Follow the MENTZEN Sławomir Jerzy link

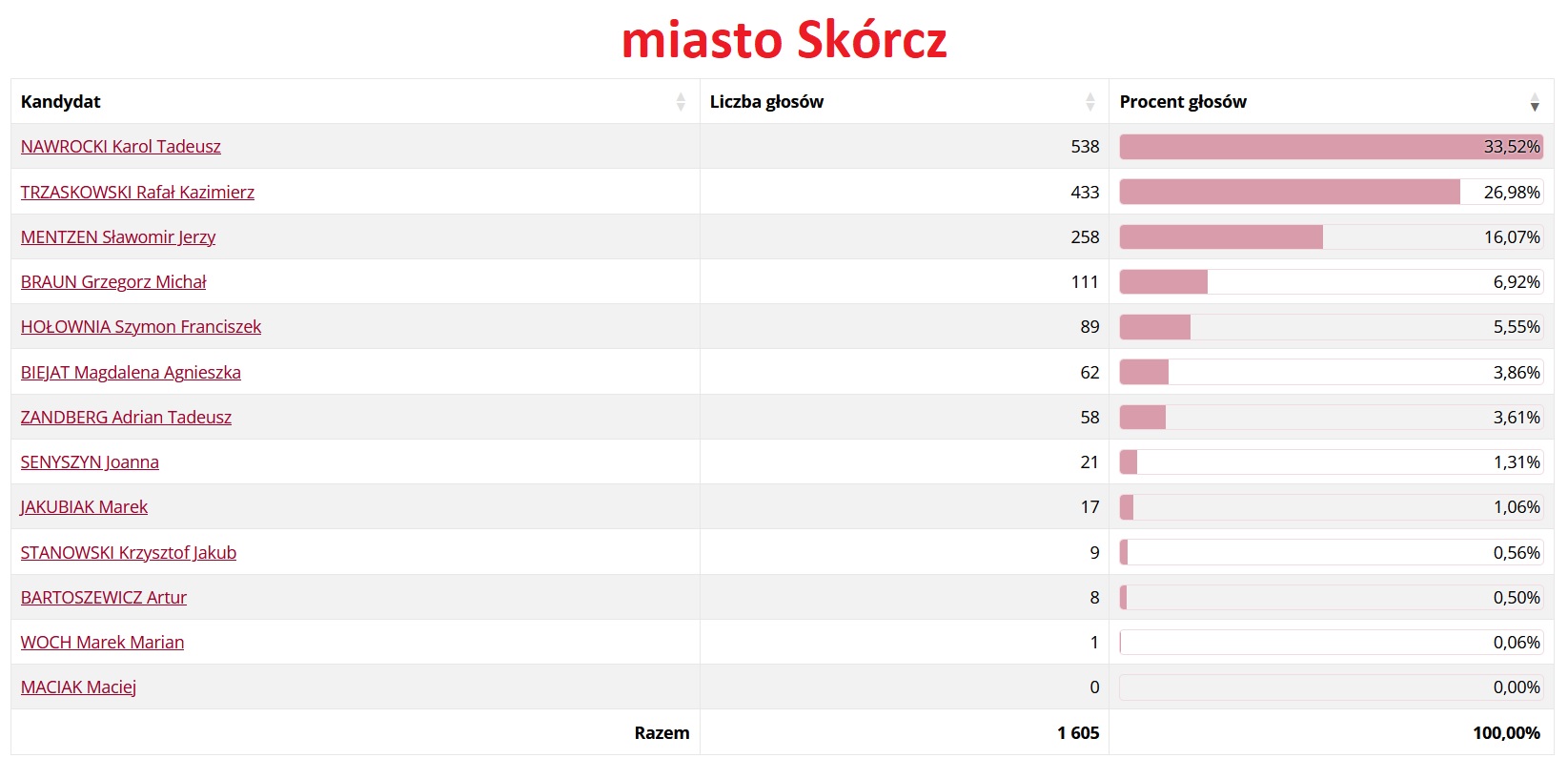(118, 237)
